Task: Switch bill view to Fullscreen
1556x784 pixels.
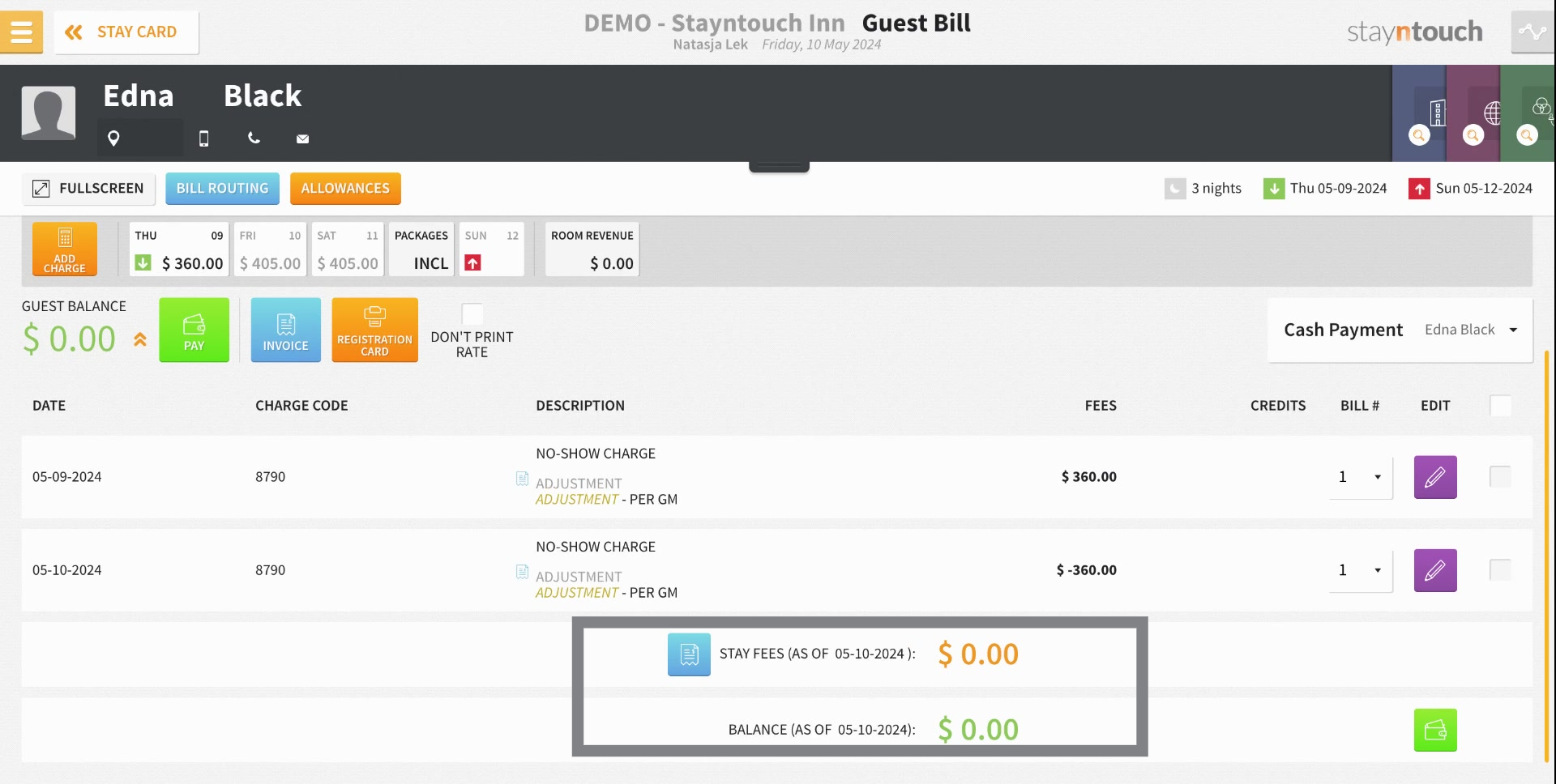Action: (x=88, y=188)
